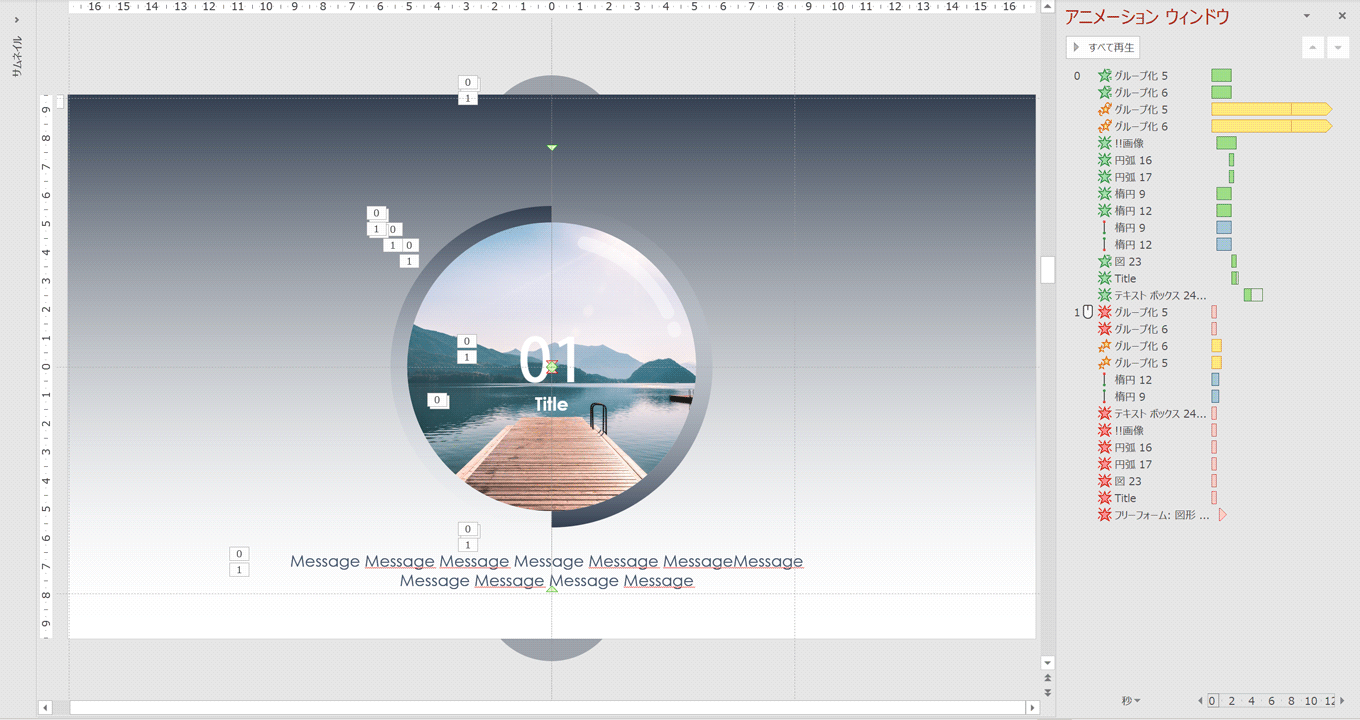Click the Title text on the slide

click(x=551, y=405)
